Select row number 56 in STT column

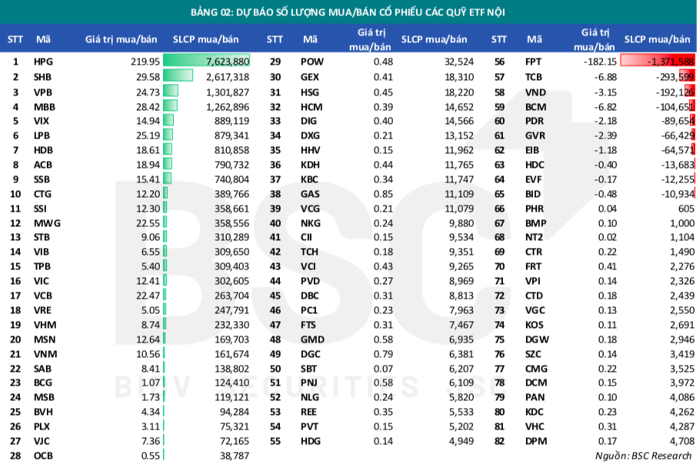498,61
